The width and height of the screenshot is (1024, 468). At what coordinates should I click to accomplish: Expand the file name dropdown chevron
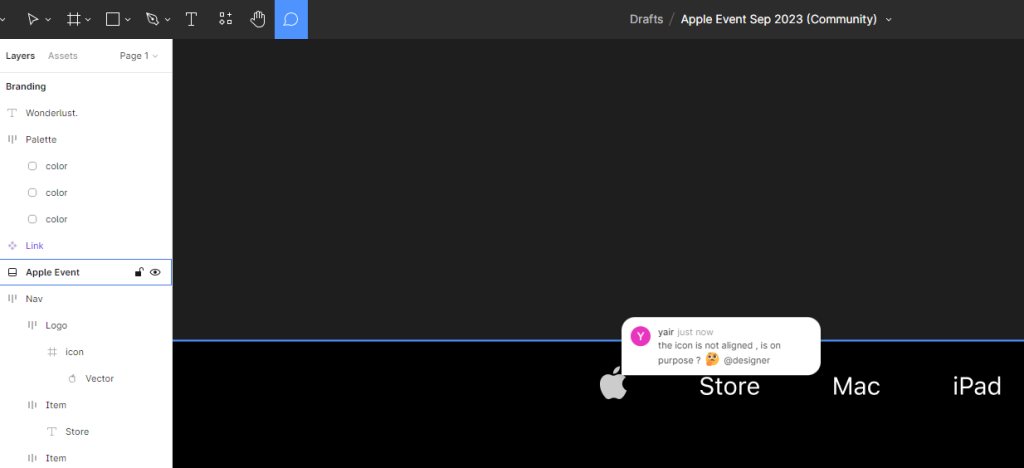889,20
